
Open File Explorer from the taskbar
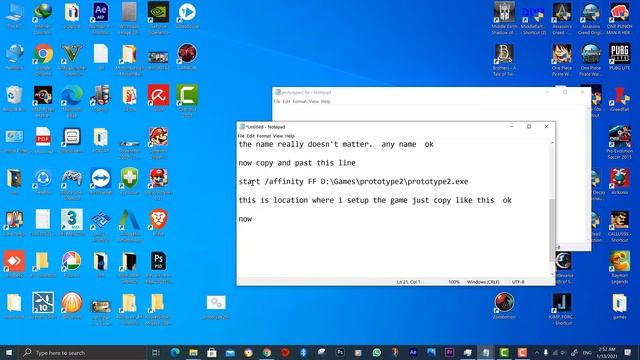193,352
